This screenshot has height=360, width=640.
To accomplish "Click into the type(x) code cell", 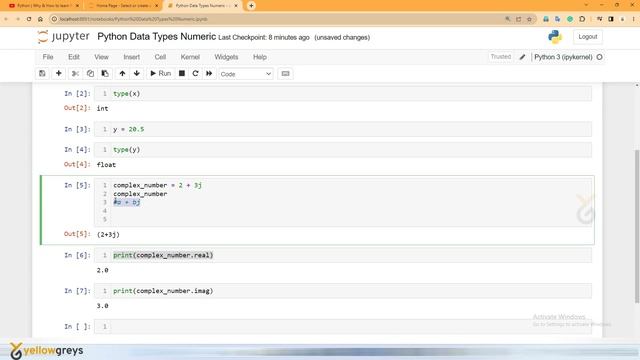I will (342, 93).
